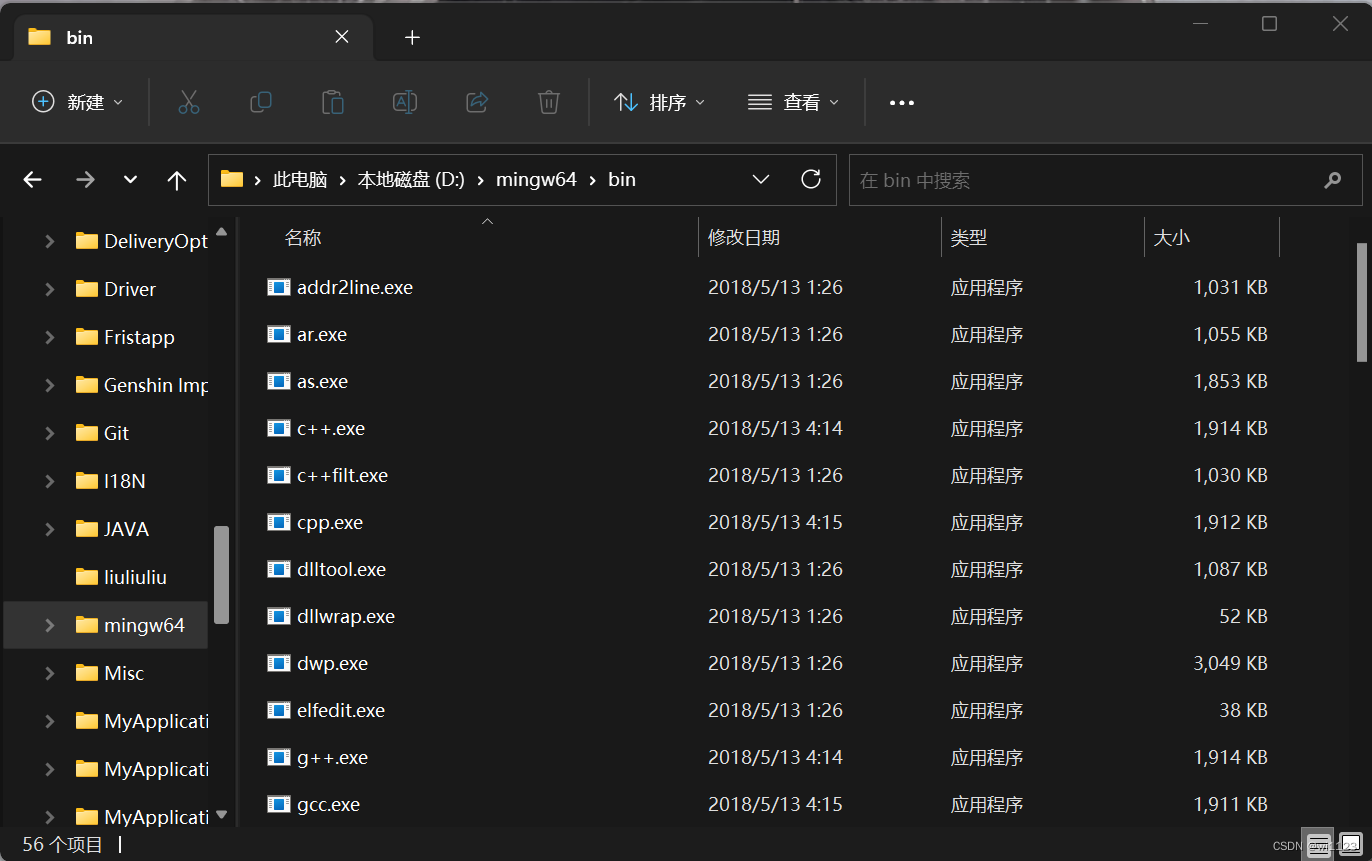
Task: Select the g++.exe file icon
Action: click(x=279, y=757)
